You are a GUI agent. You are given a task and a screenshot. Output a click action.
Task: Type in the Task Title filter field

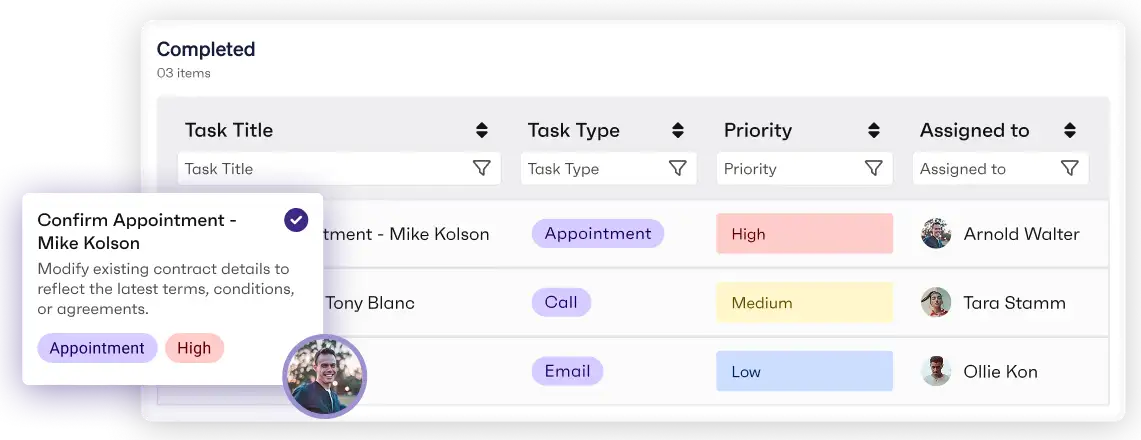pos(320,169)
